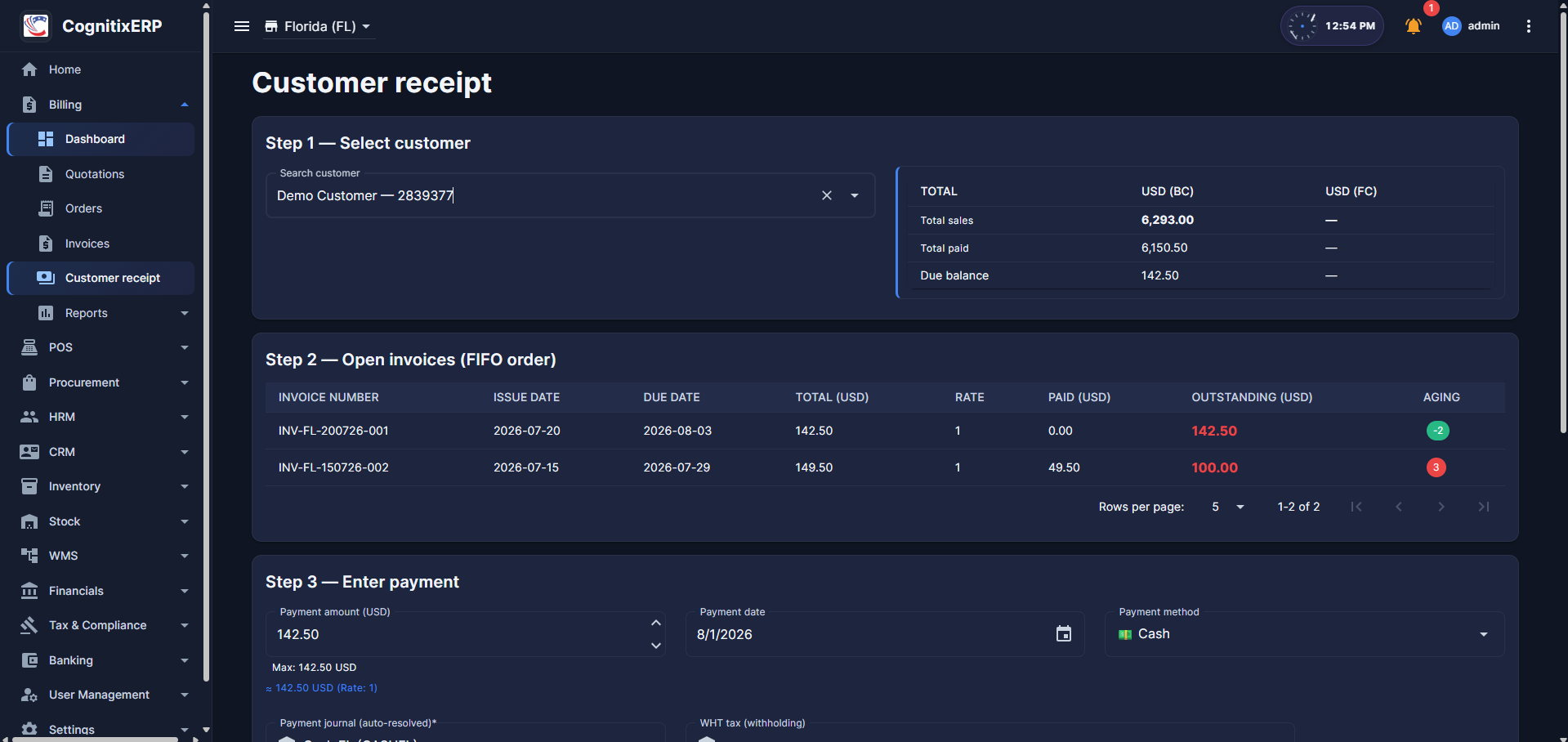Open the hamburger menu

pyautogui.click(x=242, y=26)
